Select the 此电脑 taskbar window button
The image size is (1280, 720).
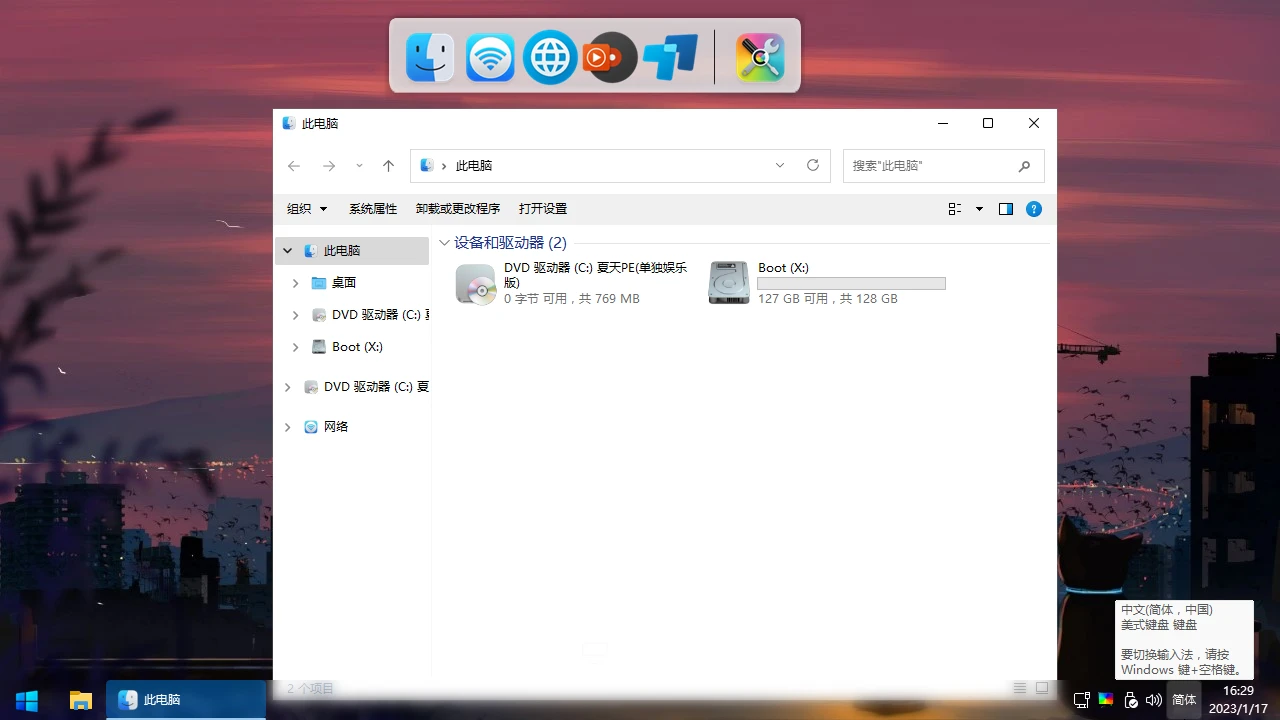pyautogui.click(x=186, y=700)
